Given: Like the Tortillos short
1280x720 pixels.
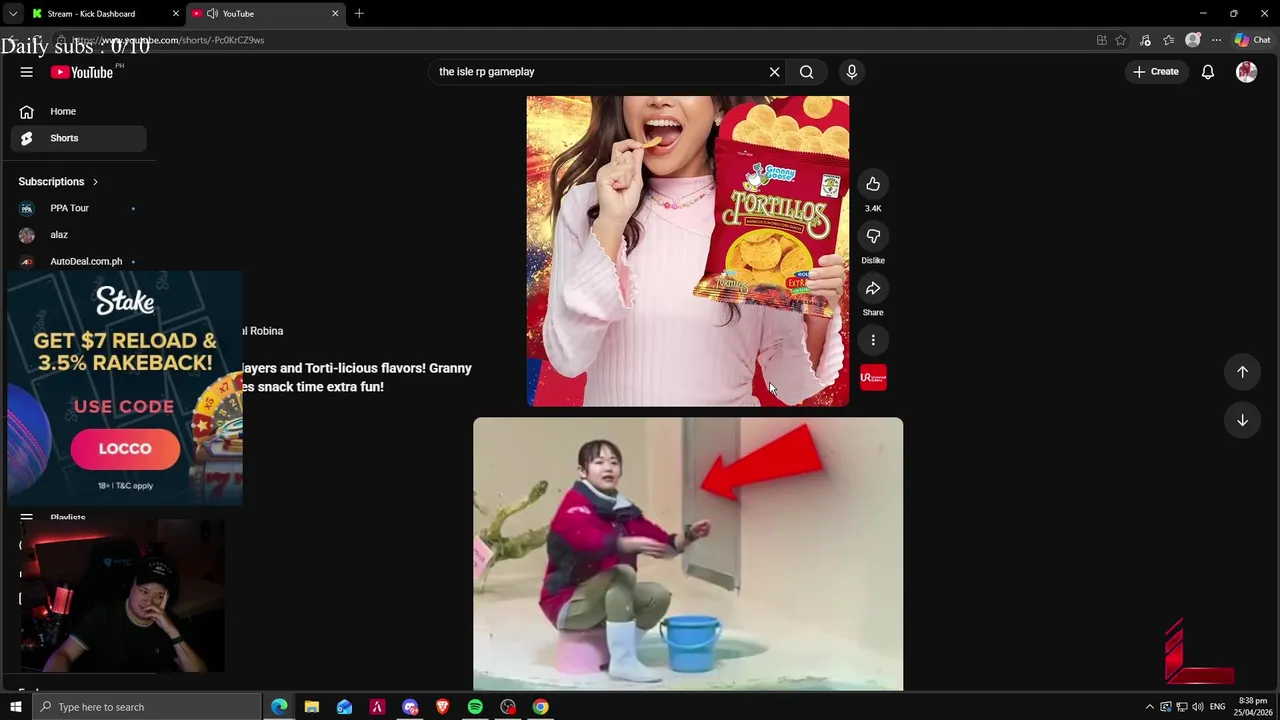Looking at the screenshot, I should (x=873, y=184).
